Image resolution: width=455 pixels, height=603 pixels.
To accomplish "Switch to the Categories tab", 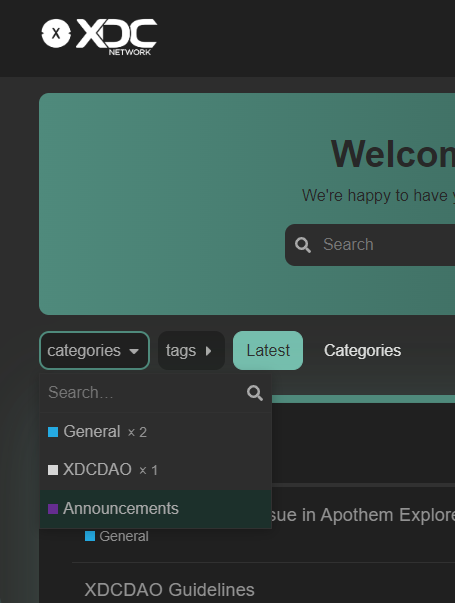I will coord(362,350).
